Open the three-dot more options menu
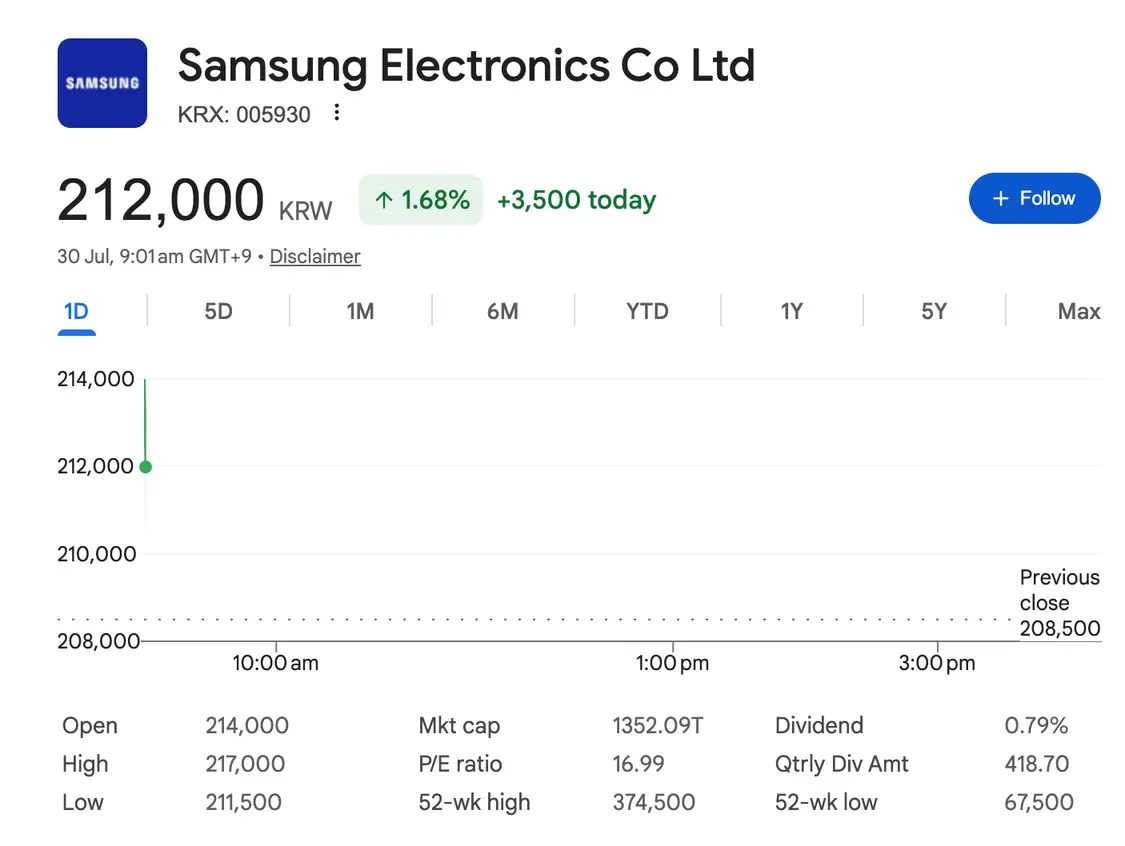The width and height of the screenshot is (1125, 846). 336,113
